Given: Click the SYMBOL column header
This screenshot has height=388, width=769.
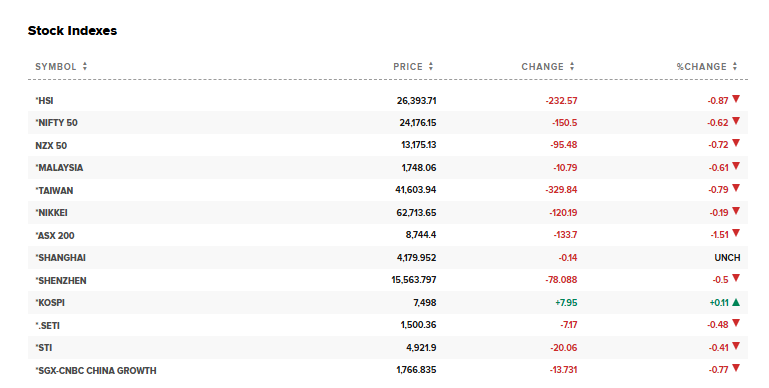Looking at the screenshot, I should 56,67.
